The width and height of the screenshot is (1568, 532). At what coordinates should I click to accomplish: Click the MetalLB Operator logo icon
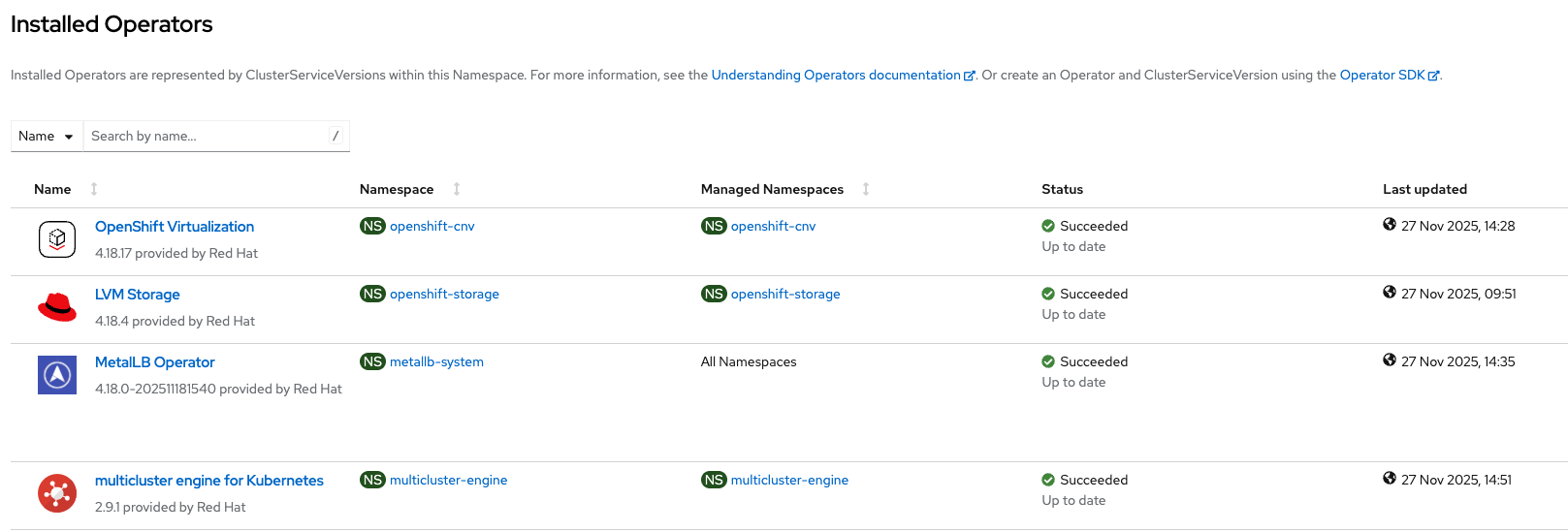(57, 374)
